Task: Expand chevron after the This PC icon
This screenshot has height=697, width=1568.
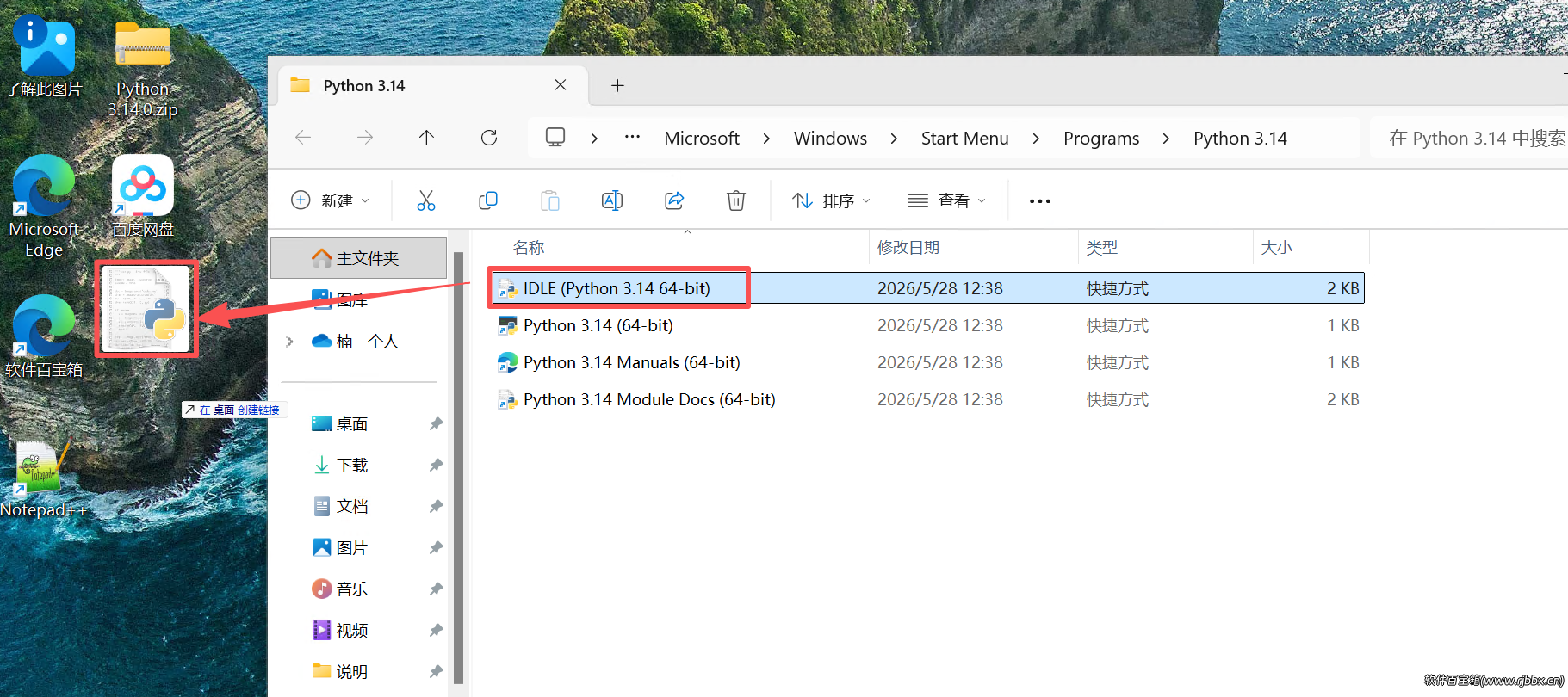Action: click(594, 139)
